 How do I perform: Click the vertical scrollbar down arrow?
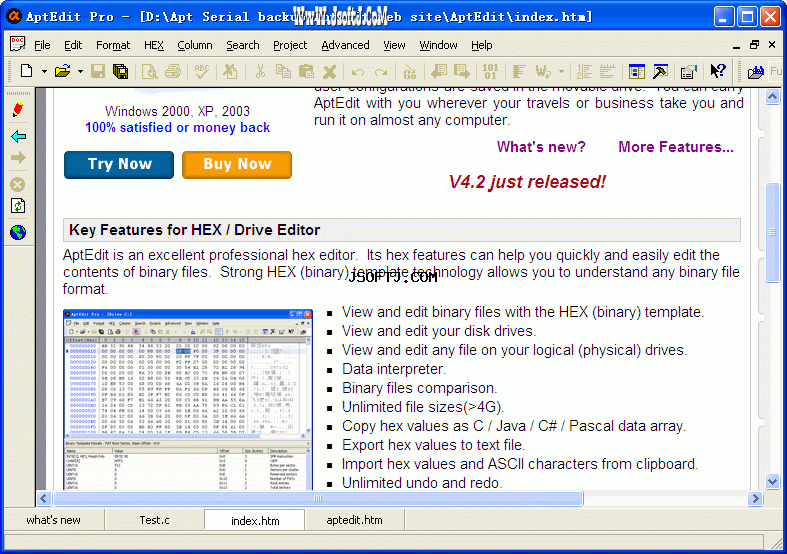coord(772,481)
